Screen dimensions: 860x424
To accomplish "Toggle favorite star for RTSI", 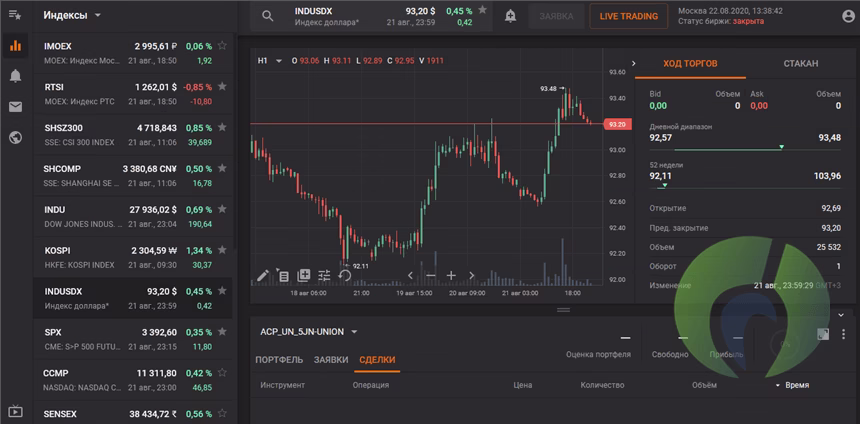I will 222,86.
